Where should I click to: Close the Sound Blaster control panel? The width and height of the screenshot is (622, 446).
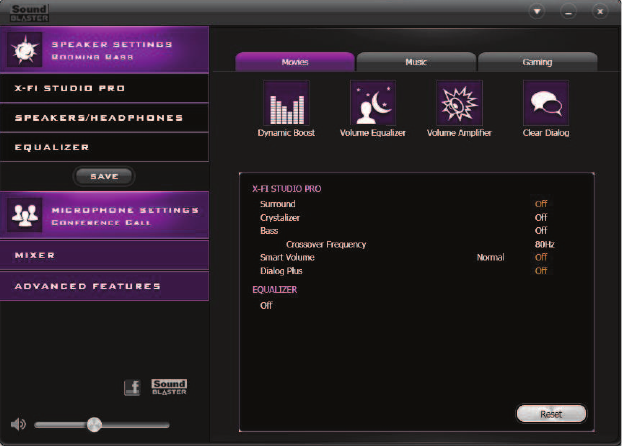coord(600,12)
